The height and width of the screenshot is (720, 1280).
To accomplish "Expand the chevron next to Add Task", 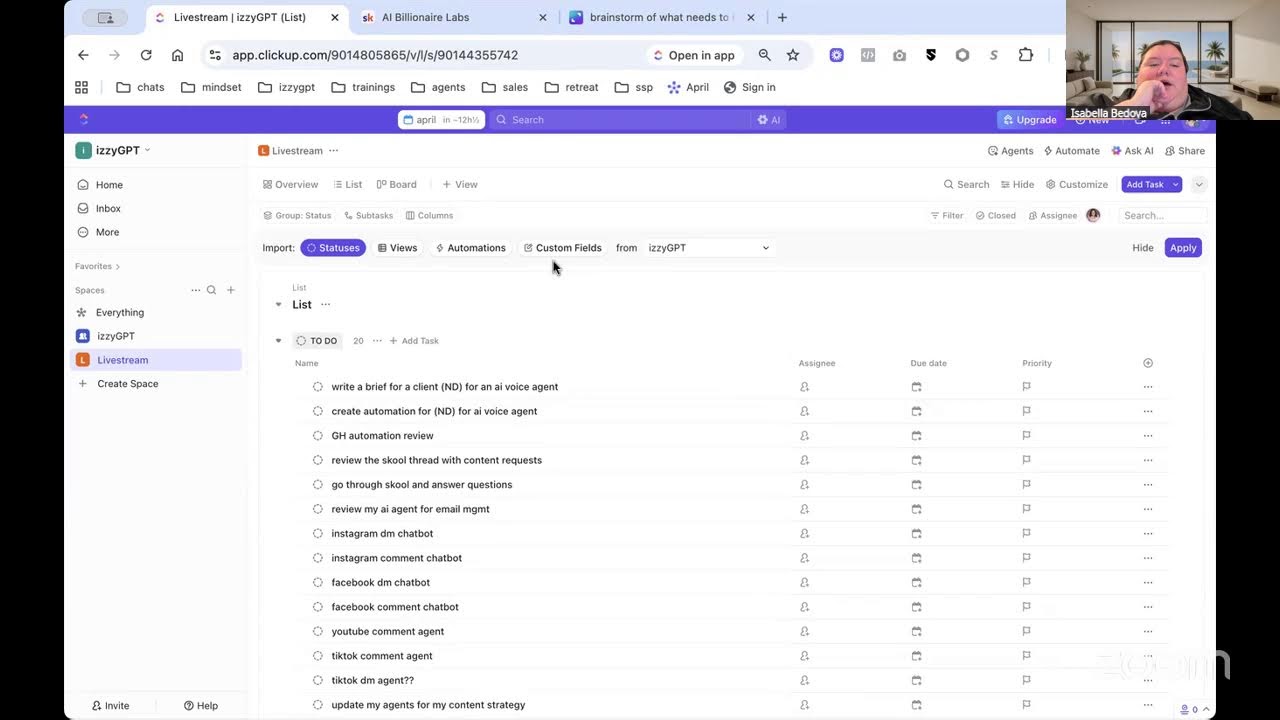I will pyautogui.click(x=1198, y=184).
